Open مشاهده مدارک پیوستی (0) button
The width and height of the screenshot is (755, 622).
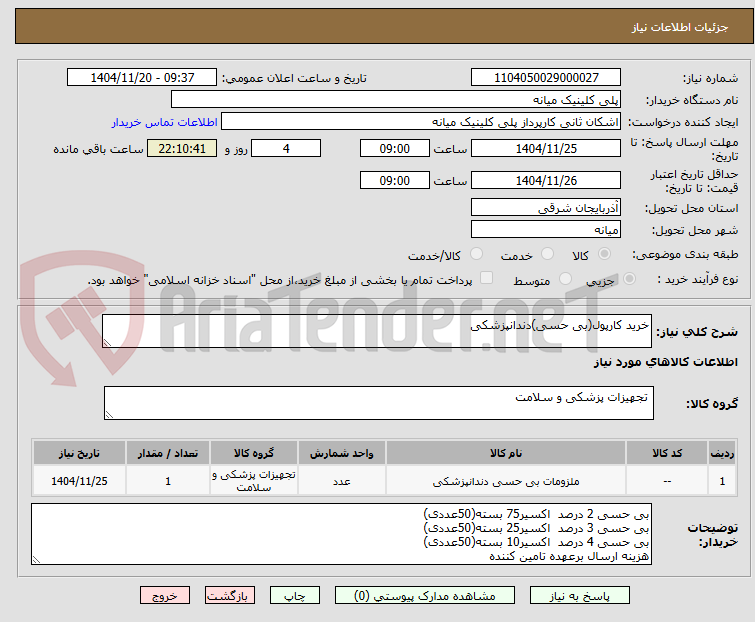coord(425,596)
